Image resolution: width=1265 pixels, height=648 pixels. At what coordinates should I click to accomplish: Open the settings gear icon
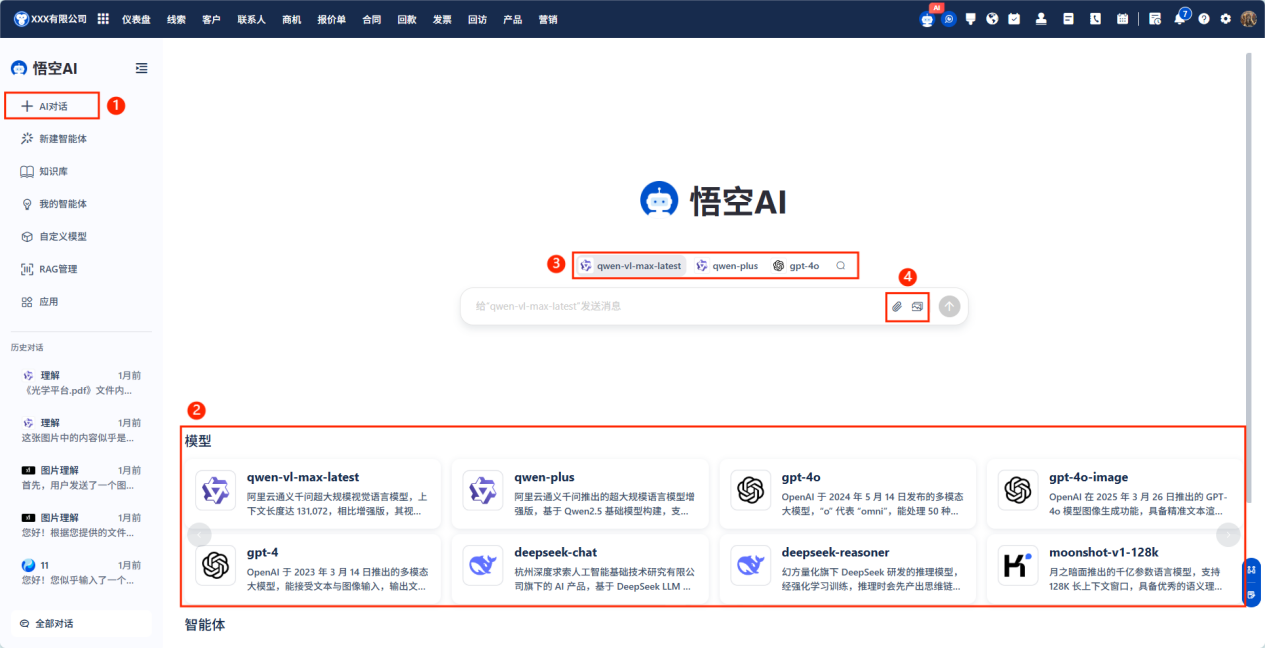coord(1226,19)
